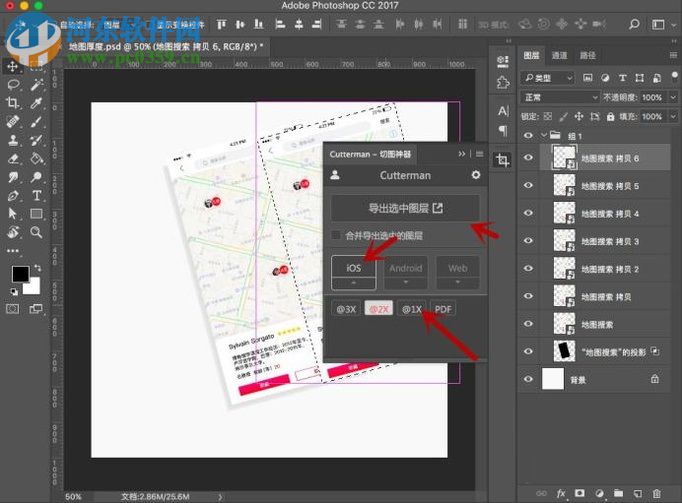Select the Rectangle shape tool

37,214
